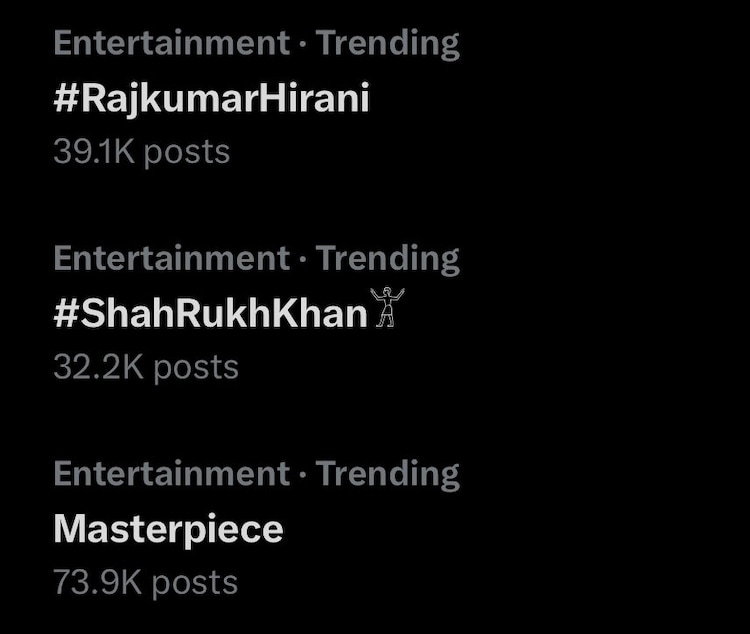Screen dimensions: 750x634
Task: Click the word posts under Masterpiece
Action: [x=195, y=582]
